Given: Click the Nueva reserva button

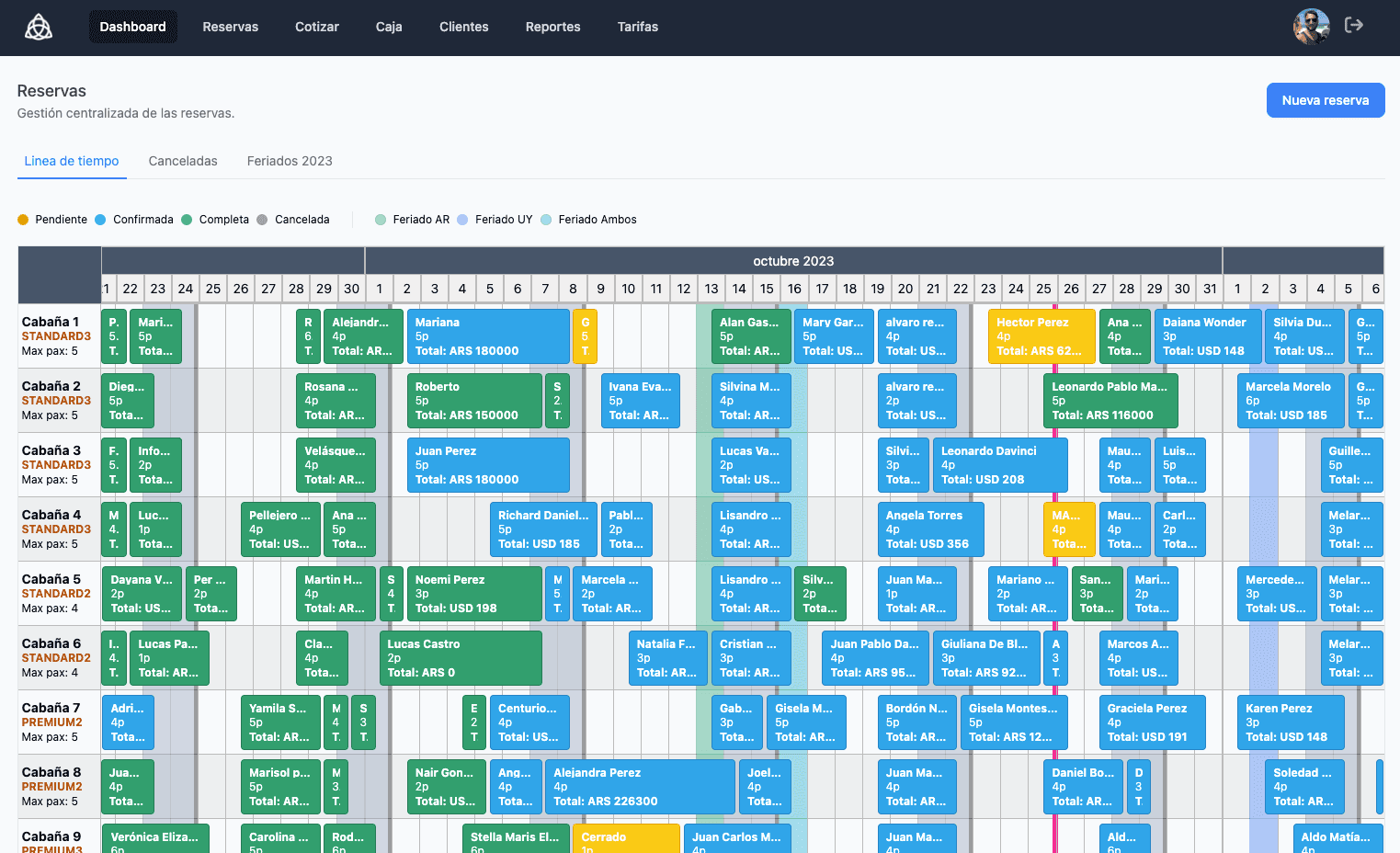Looking at the screenshot, I should pyautogui.click(x=1326, y=100).
